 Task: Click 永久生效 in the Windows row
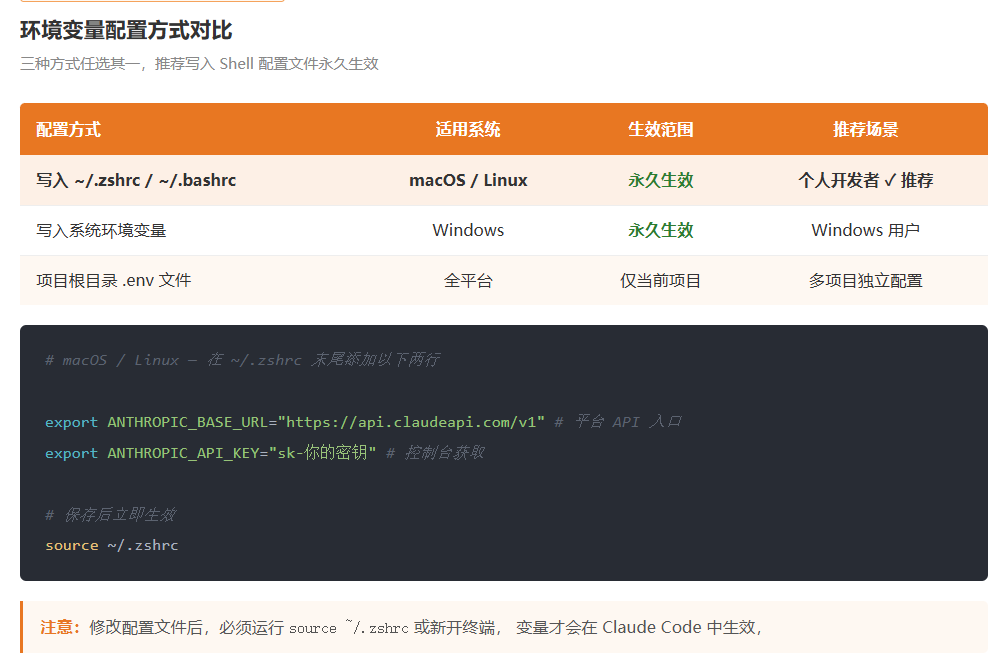point(660,230)
